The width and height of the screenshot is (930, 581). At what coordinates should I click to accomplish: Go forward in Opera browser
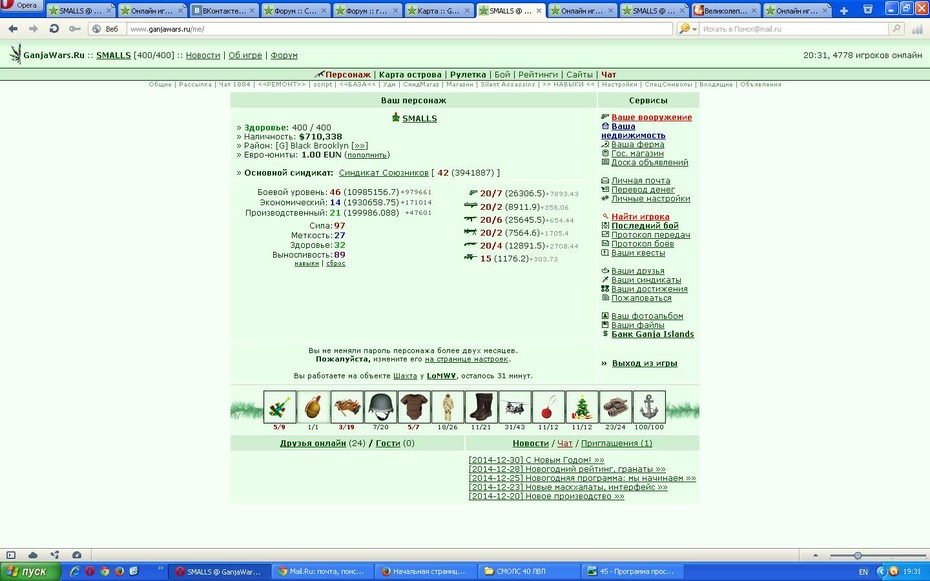(33, 28)
